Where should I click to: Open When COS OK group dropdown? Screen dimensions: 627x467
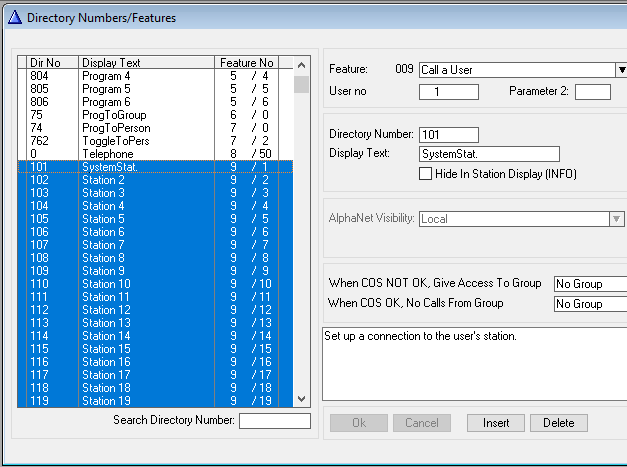click(589, 303)
